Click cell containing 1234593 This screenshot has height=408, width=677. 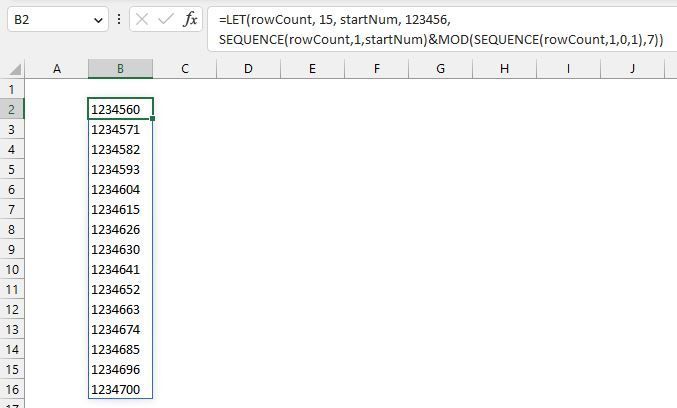[x=120, y=169]
